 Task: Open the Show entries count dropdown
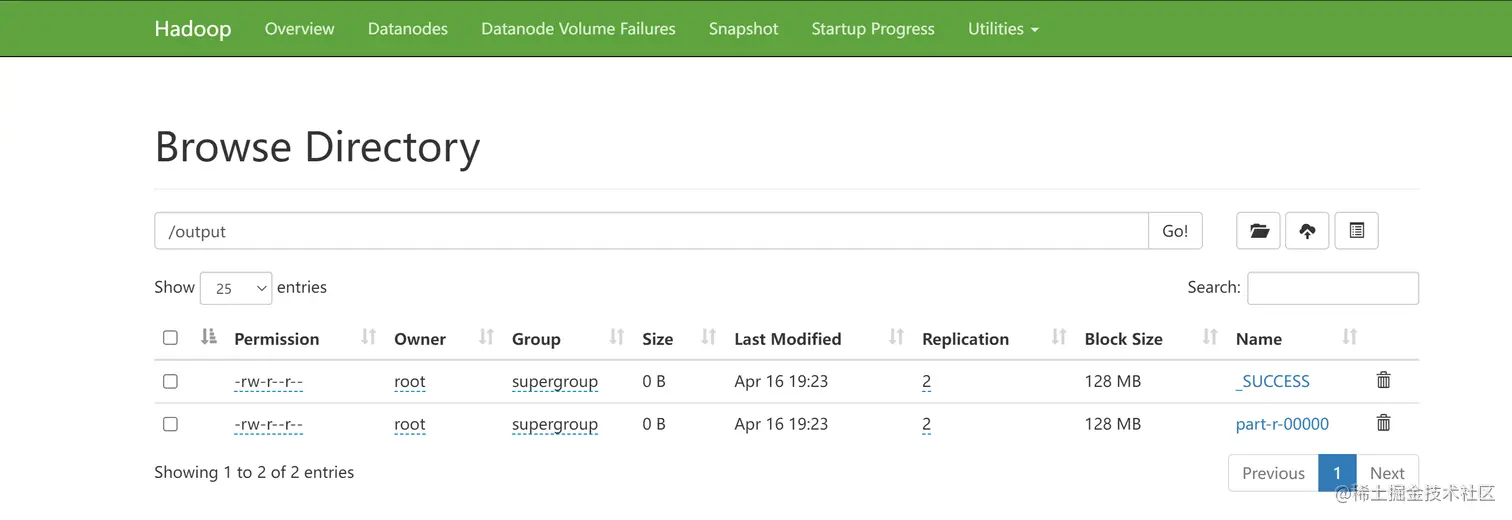point(236,288)
